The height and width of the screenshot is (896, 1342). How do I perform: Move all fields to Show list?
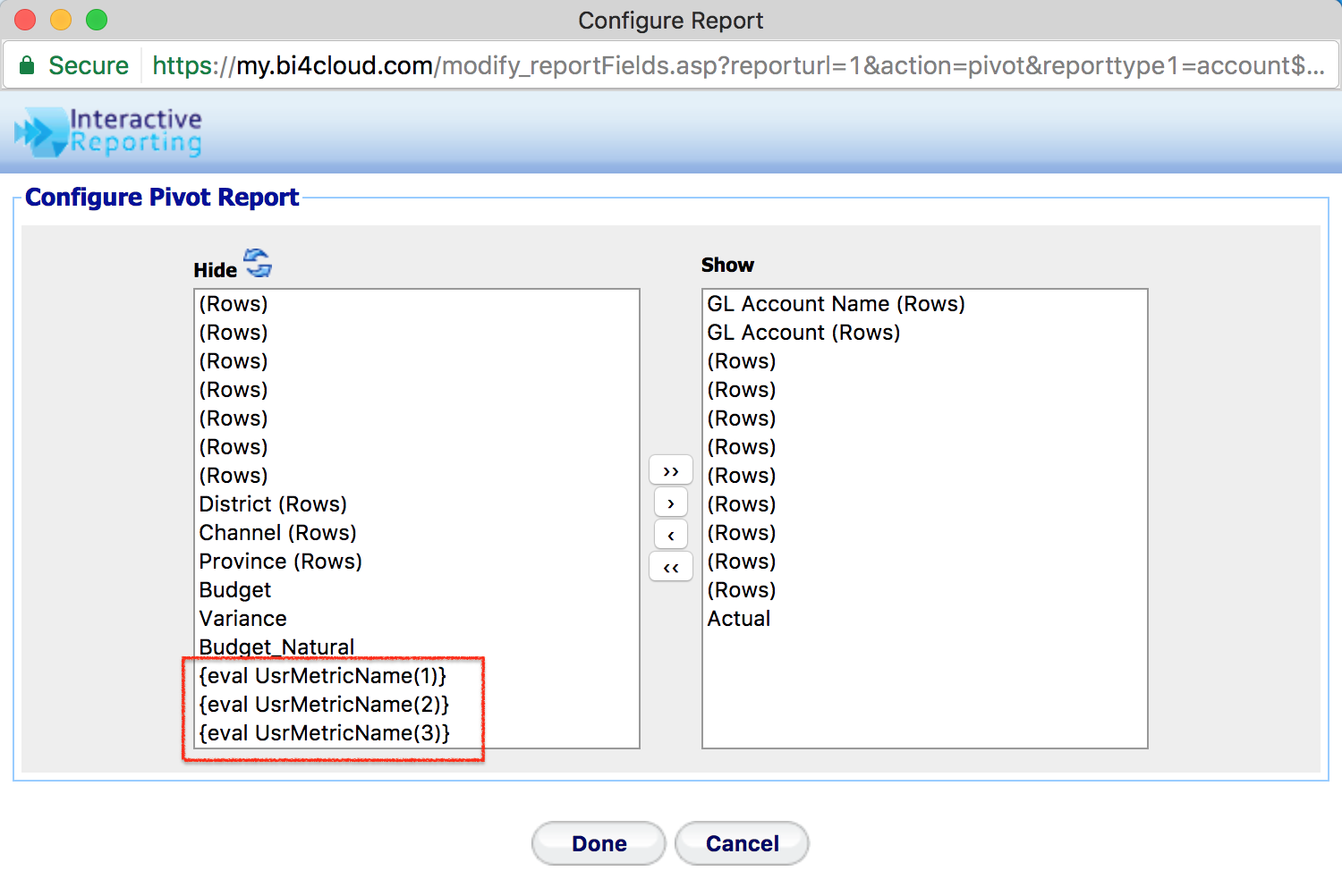click(671, 470)
